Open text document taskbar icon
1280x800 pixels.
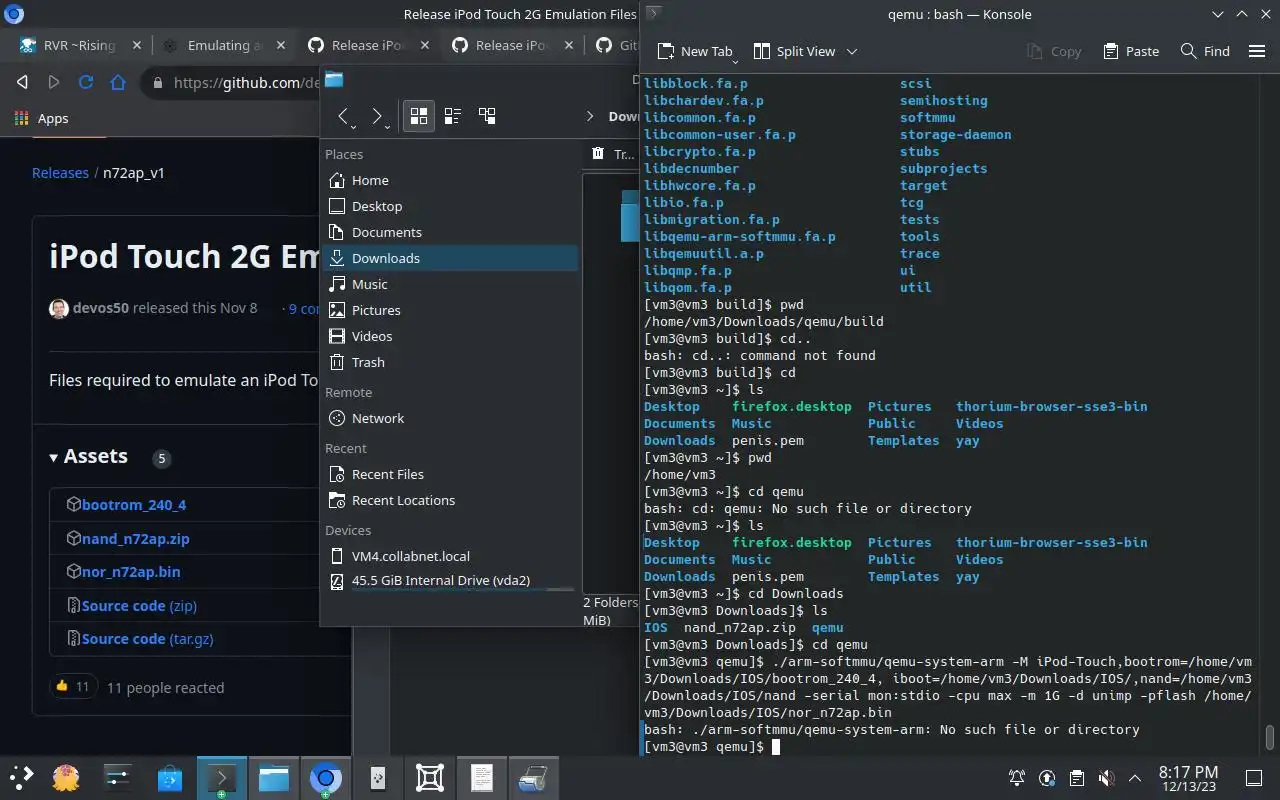tap(482, 777)
